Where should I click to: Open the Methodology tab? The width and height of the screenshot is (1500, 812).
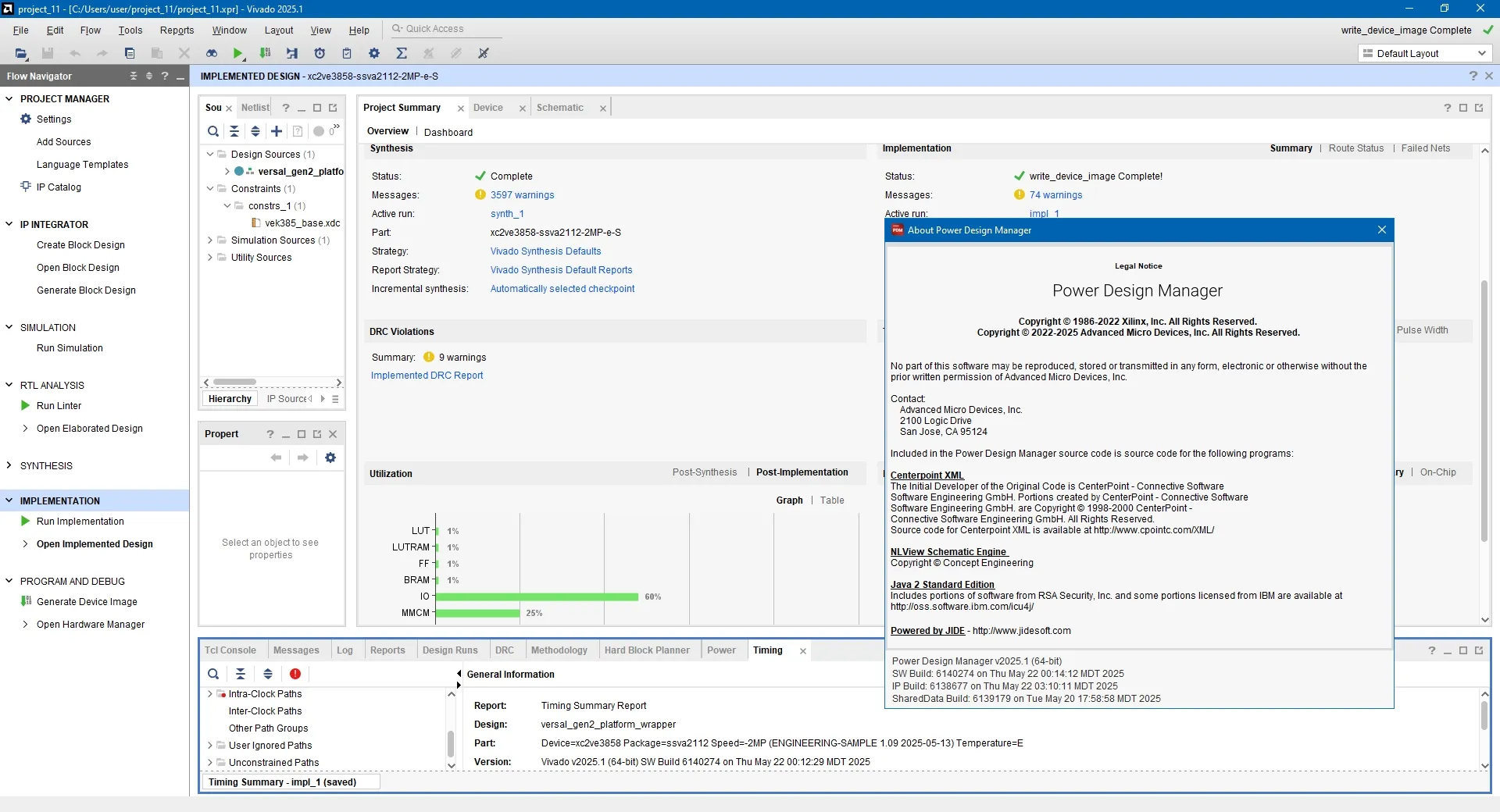(x=559, y=650)
